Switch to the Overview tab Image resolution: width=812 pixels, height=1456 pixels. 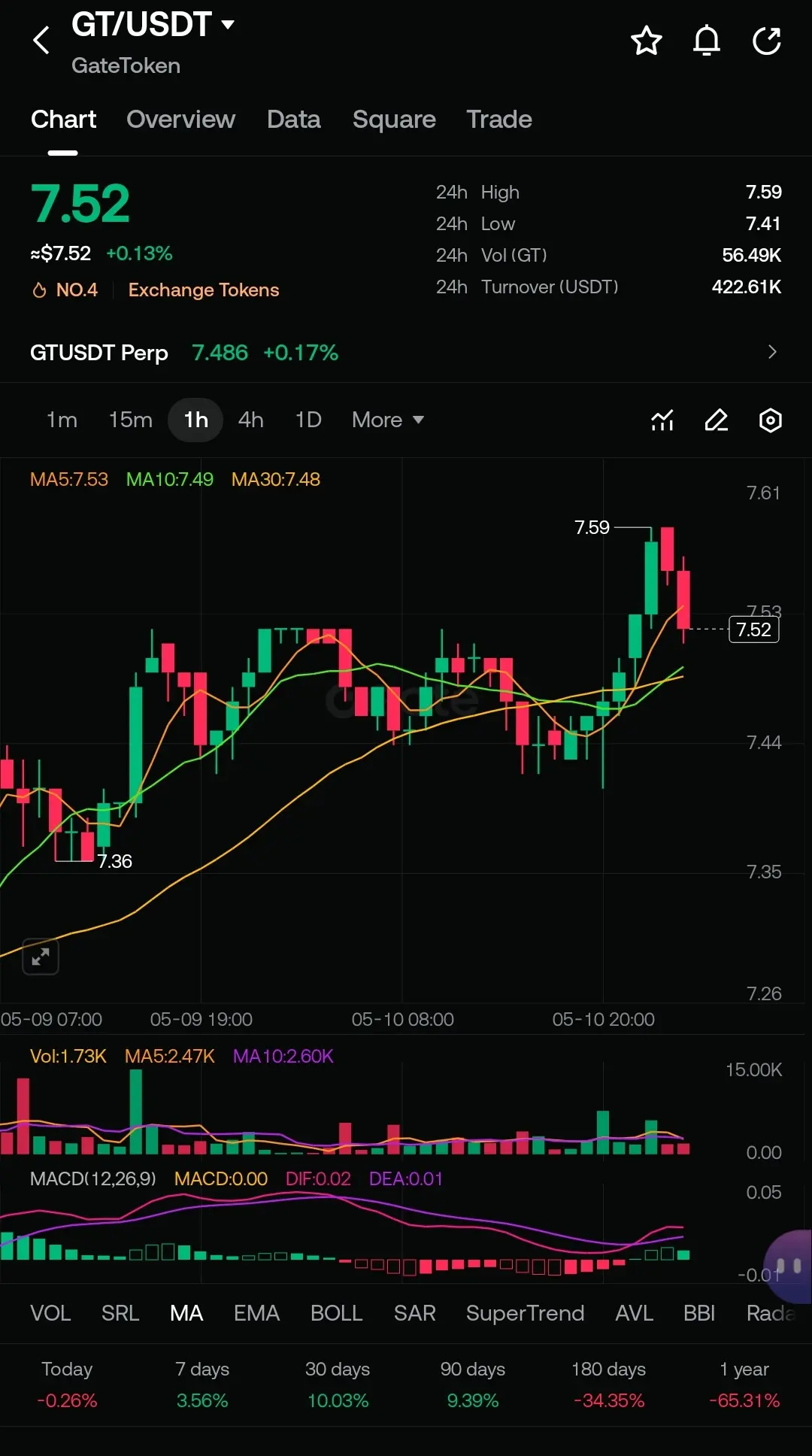[x=180, y=119]
